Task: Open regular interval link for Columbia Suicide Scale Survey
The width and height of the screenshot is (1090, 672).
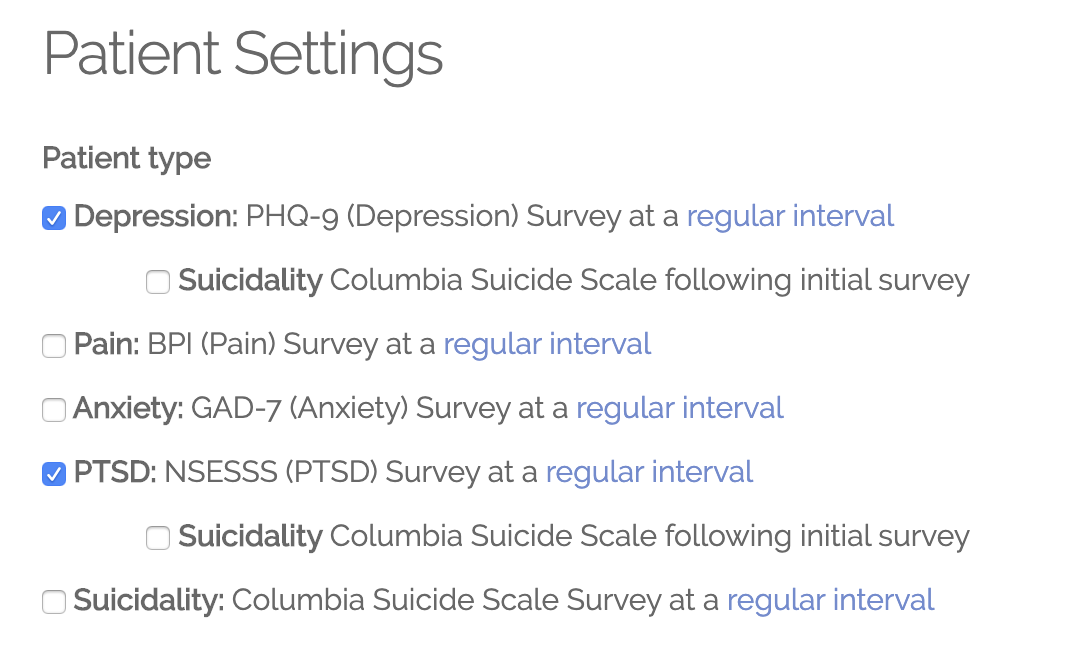Action: tap(830, 600)
